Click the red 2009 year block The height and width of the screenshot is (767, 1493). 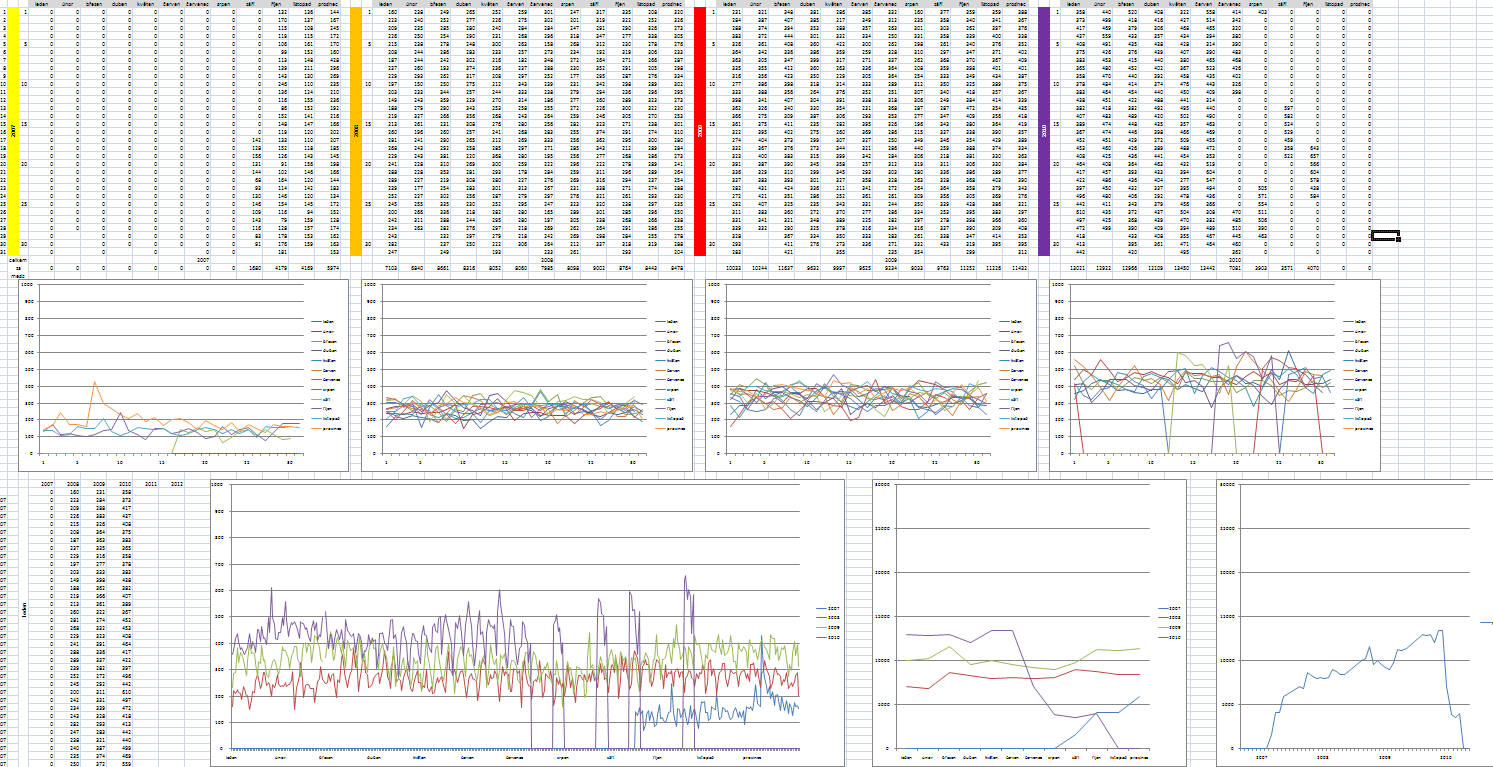pyautogui.click(x=701, y=130)
